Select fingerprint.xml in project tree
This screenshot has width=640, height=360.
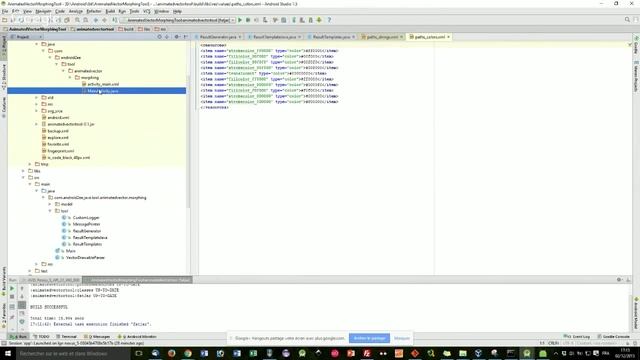tap(58, 151)
